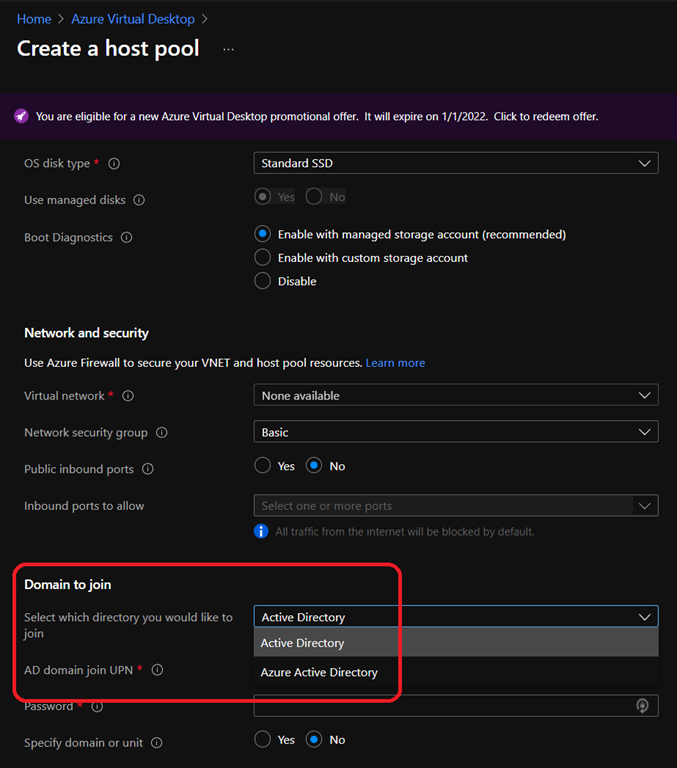The height and width of the screenshot is (768, 677).
Task: Click the ellipsis next to page title
Action: point(228,48)
